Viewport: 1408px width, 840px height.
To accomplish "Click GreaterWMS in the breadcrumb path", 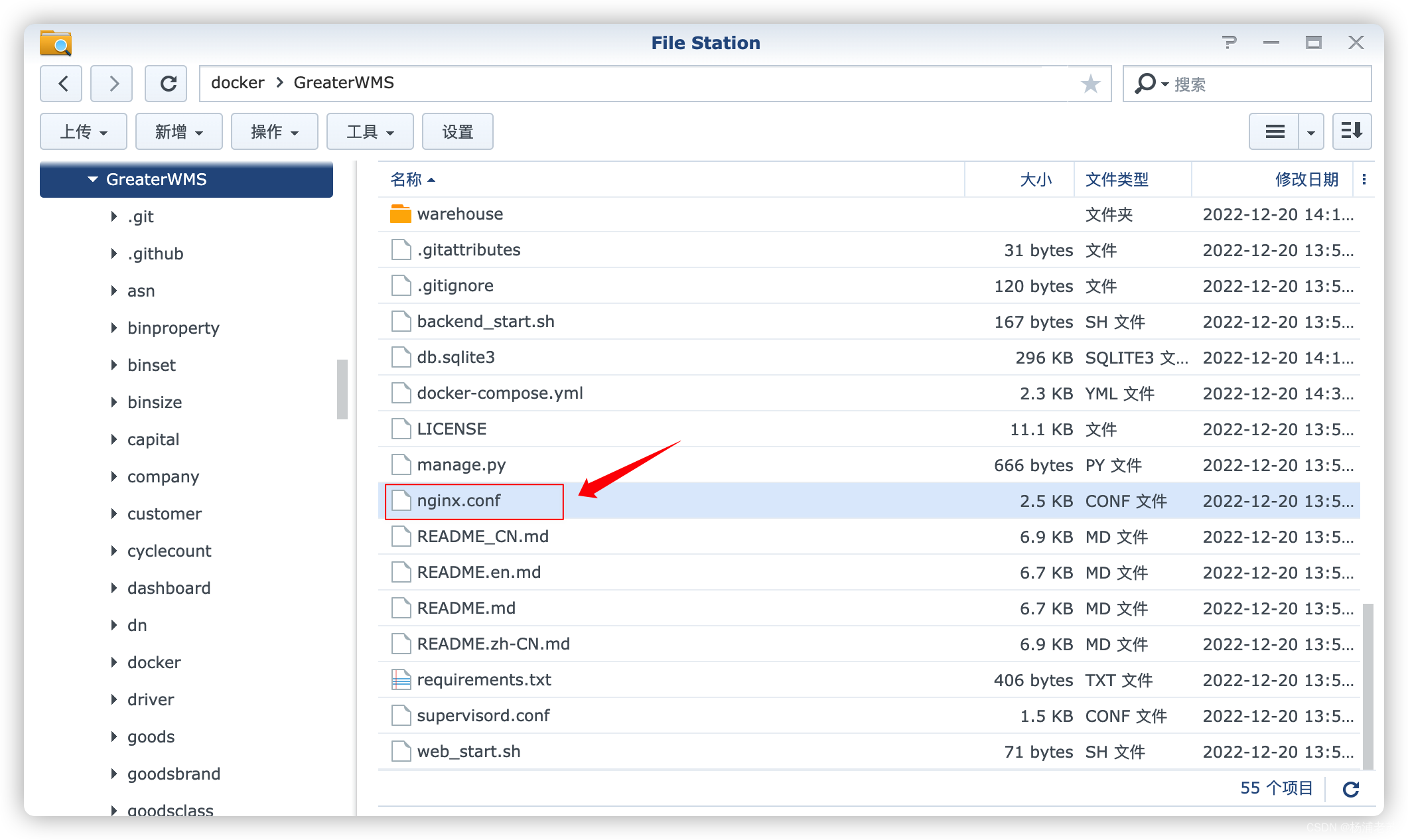I will click(344, 83).
